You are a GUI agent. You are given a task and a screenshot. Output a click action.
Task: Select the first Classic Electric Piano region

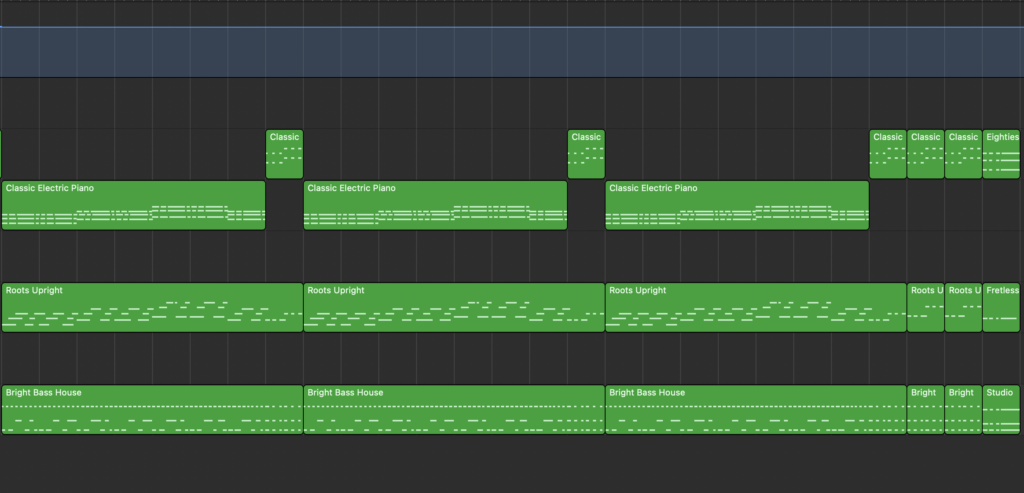click(x=133, y=206)
